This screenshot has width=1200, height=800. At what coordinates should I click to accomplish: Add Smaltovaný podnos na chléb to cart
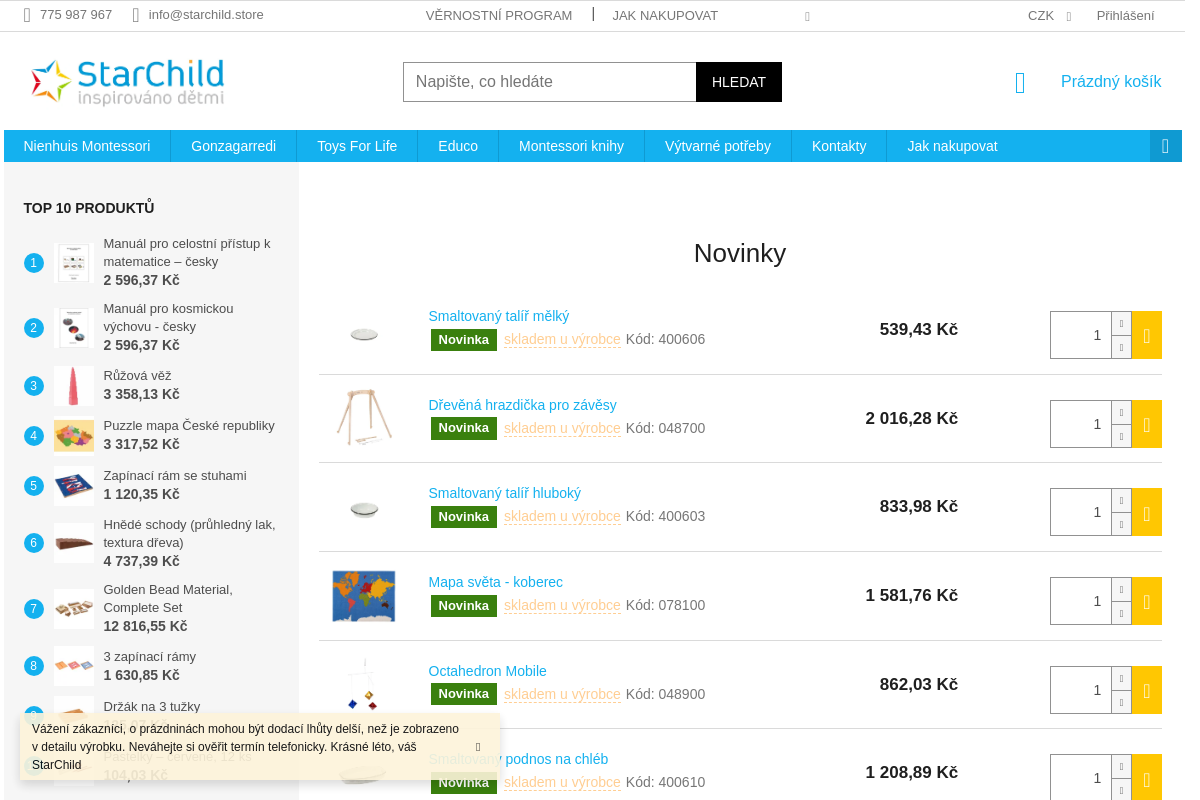(x=1146, y=777)
